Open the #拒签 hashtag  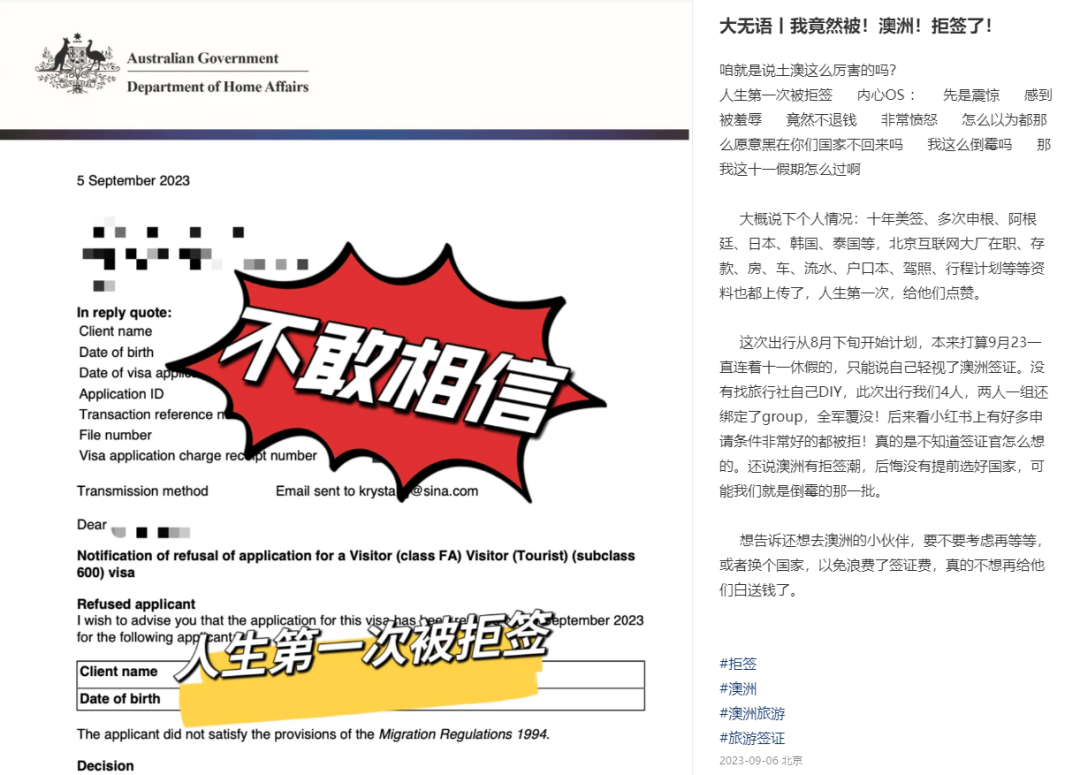[x=738, y=663]
